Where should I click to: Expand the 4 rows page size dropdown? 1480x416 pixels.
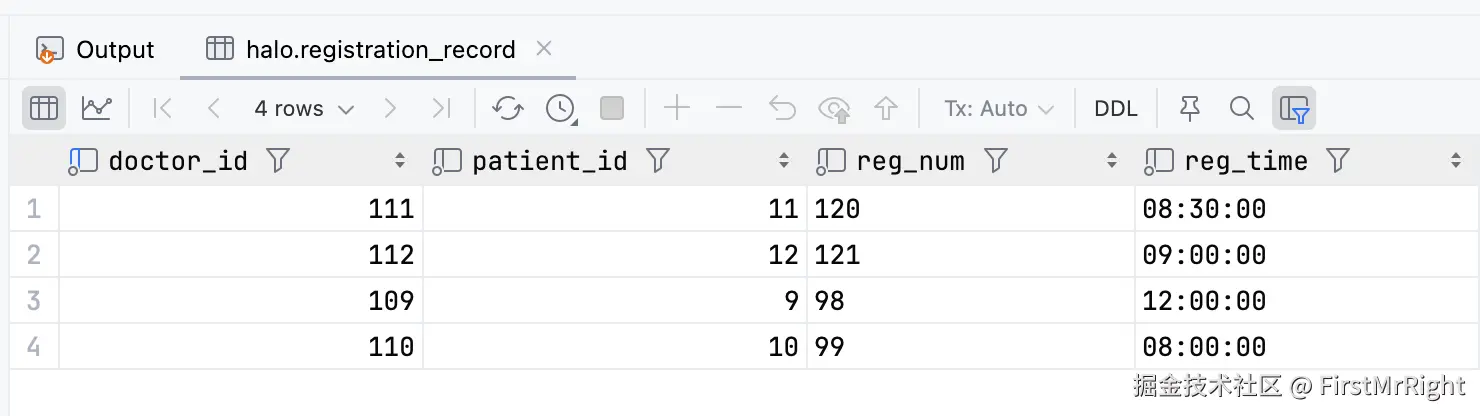point(304,108)
